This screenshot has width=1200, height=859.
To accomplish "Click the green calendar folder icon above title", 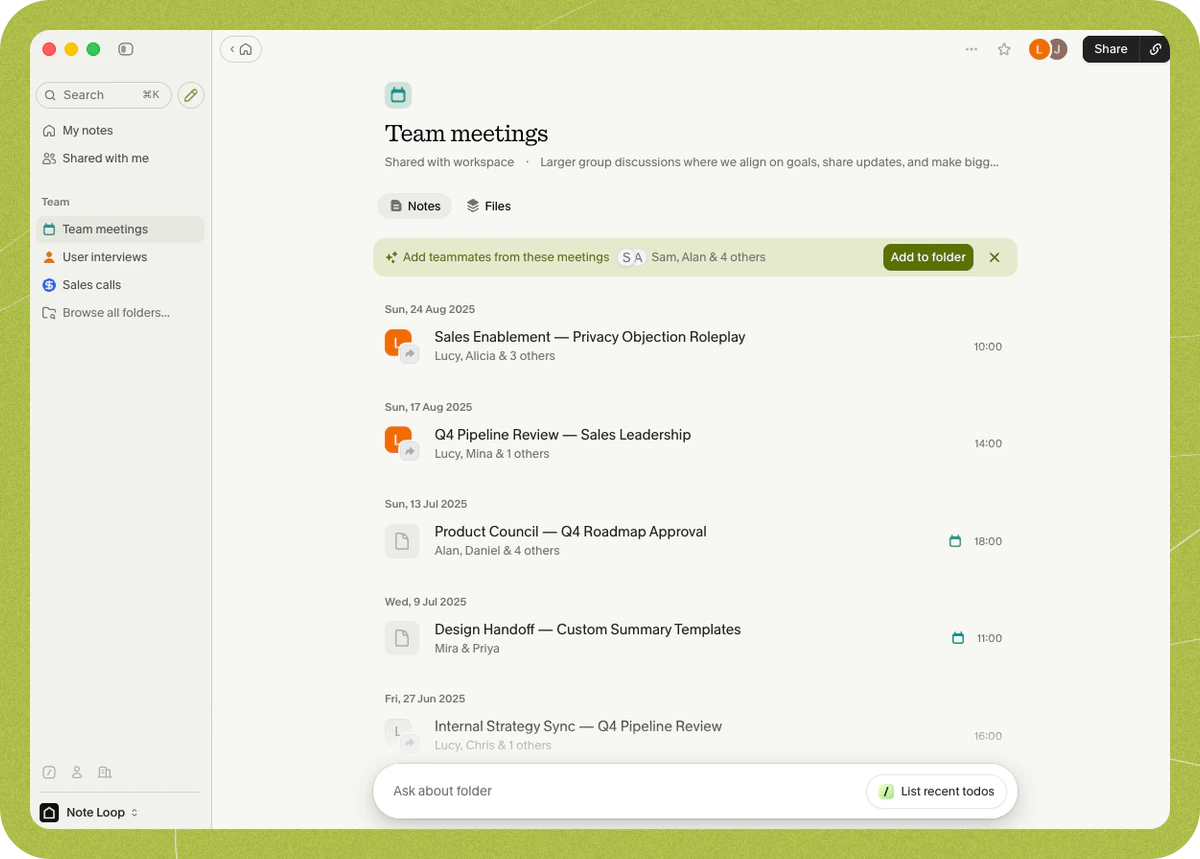I will click(398, 95).
